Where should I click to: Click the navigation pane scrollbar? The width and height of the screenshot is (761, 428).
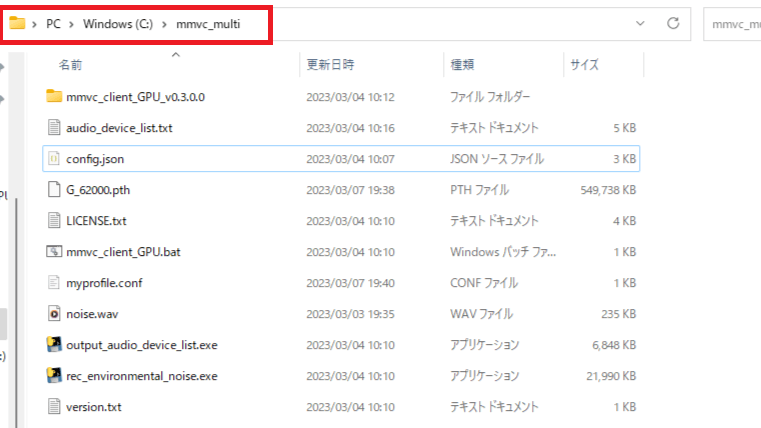16,313
